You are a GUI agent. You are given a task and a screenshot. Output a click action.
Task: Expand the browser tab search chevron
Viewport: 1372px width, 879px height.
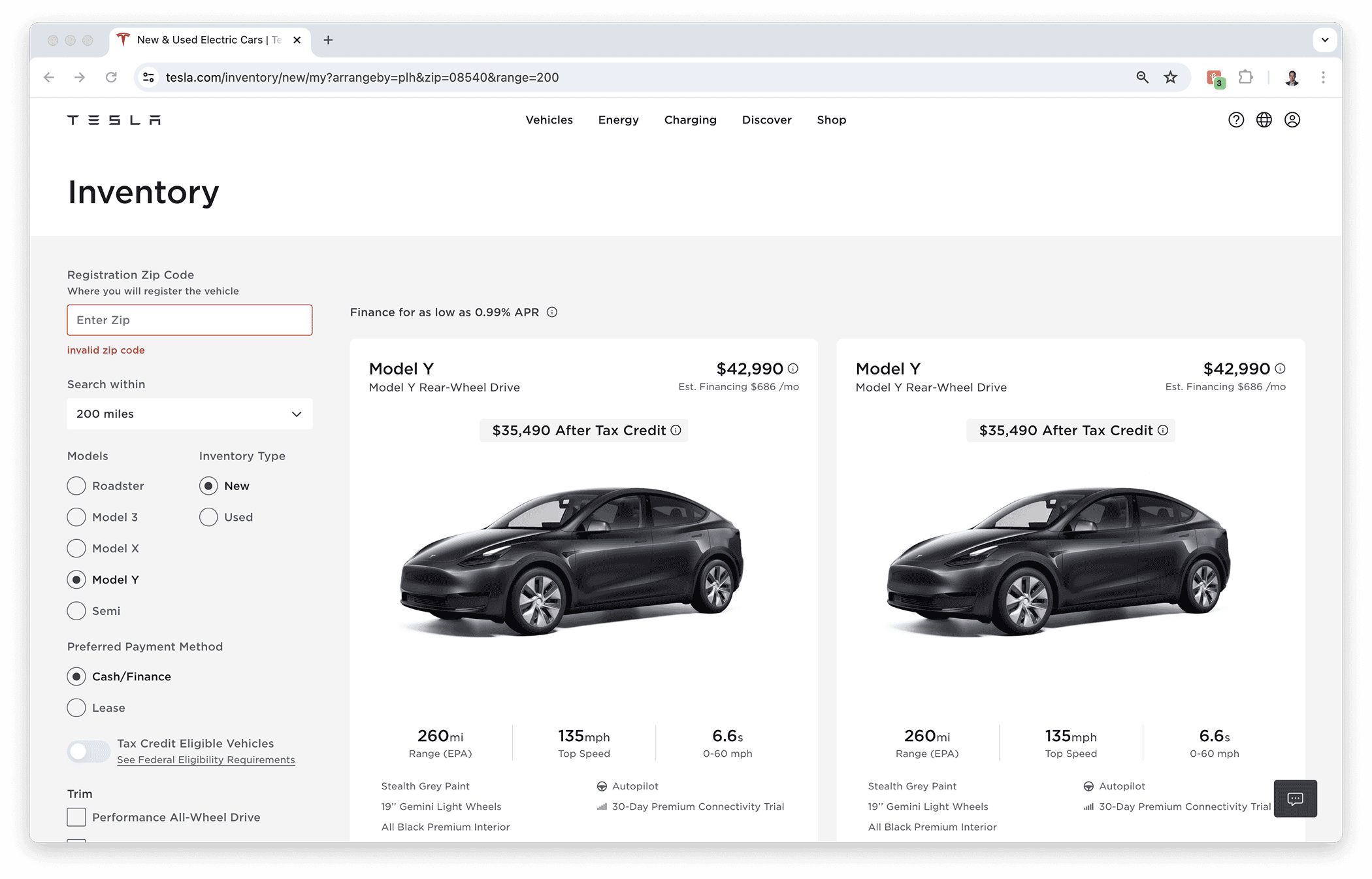pyautogui.click(x=1325, y=40)
